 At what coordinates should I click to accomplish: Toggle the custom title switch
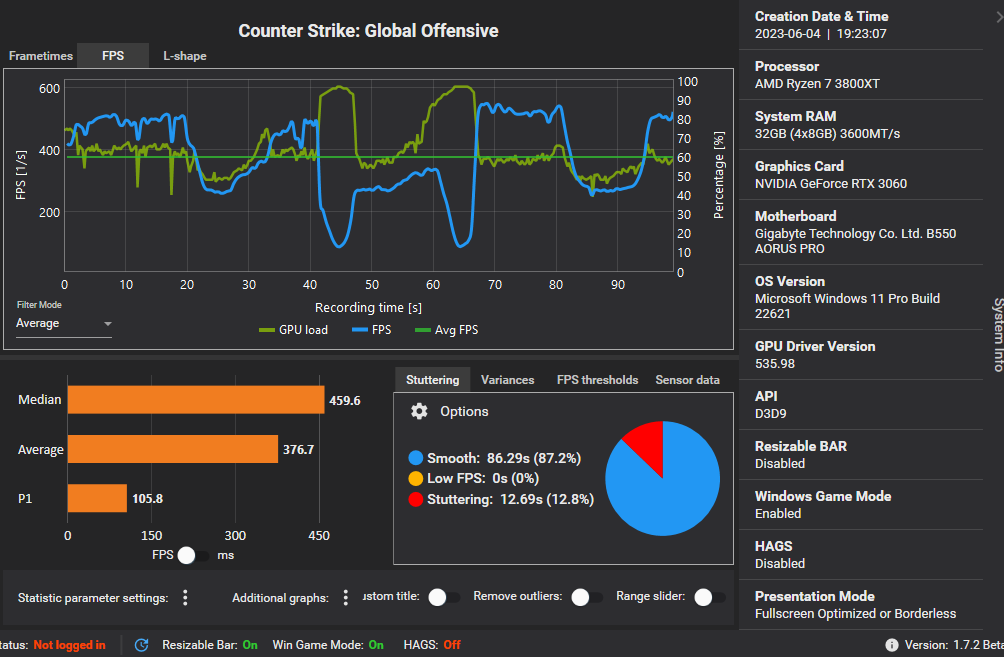tap(444, 597)
